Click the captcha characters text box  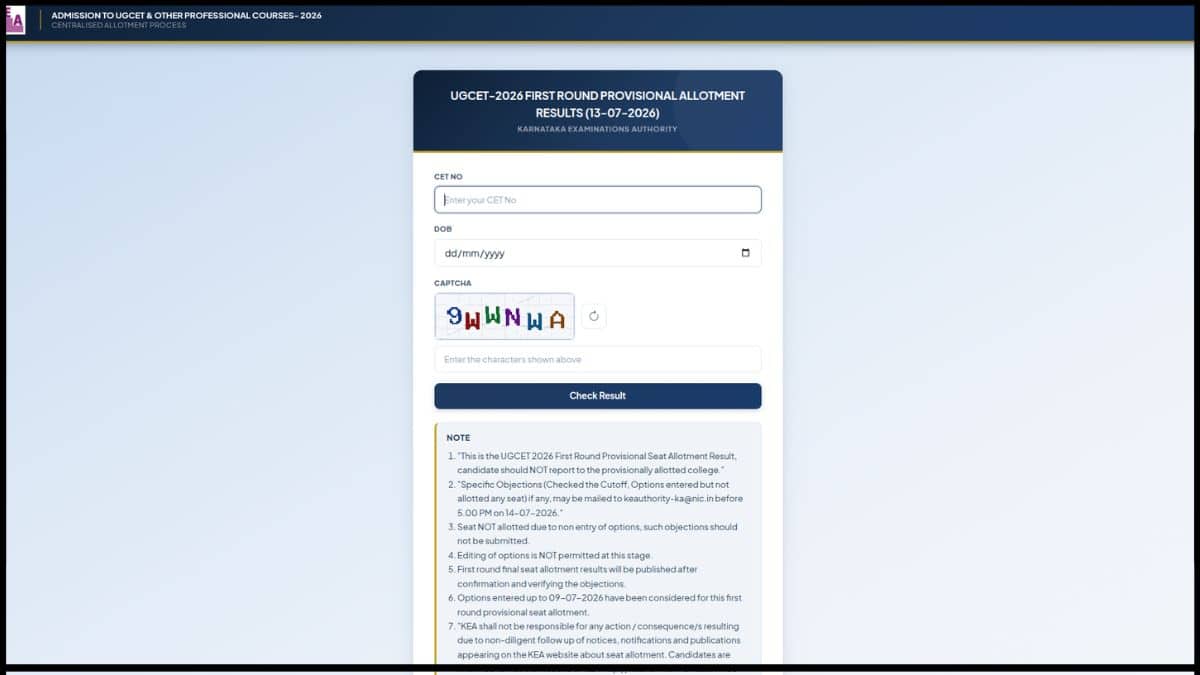pyautogui.click(x=598, y=359)
